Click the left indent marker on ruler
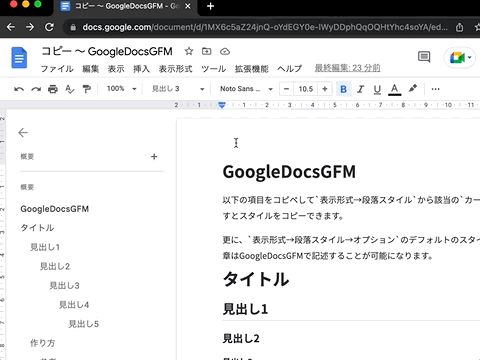 222,105
